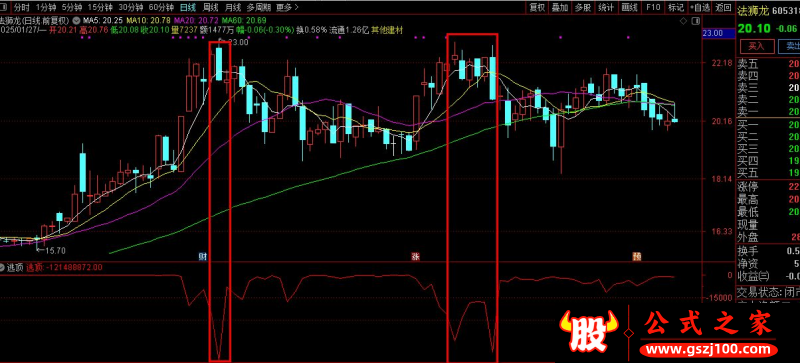Screen dimensions: 800x363
Task: Click the 卖一 order book row
Action: tap(768, 111)
